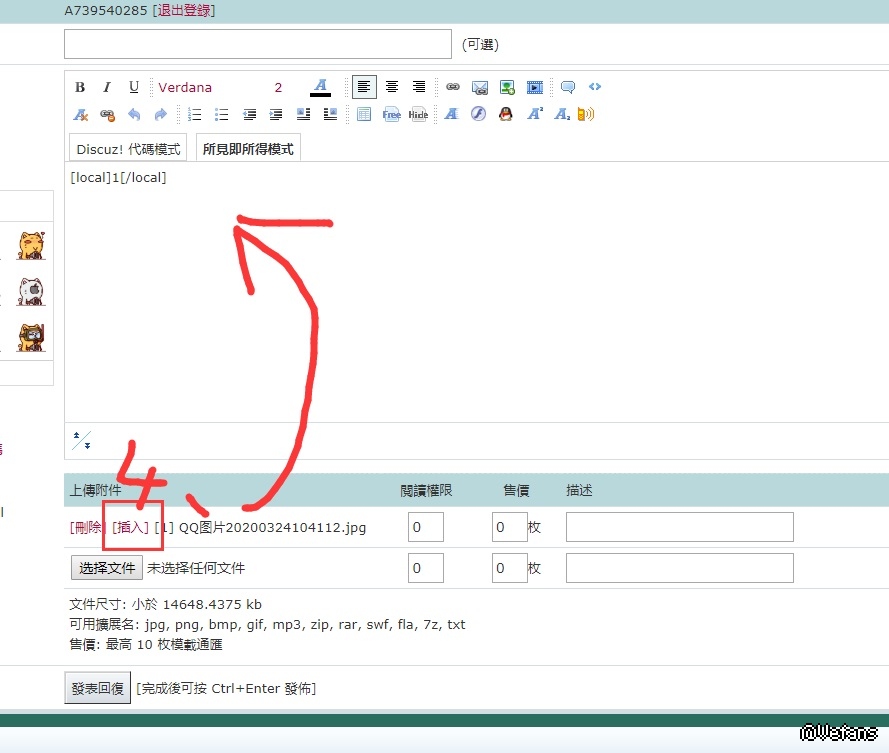
Task: Toggle italic formatting in the editor
Action: [107, 87]
